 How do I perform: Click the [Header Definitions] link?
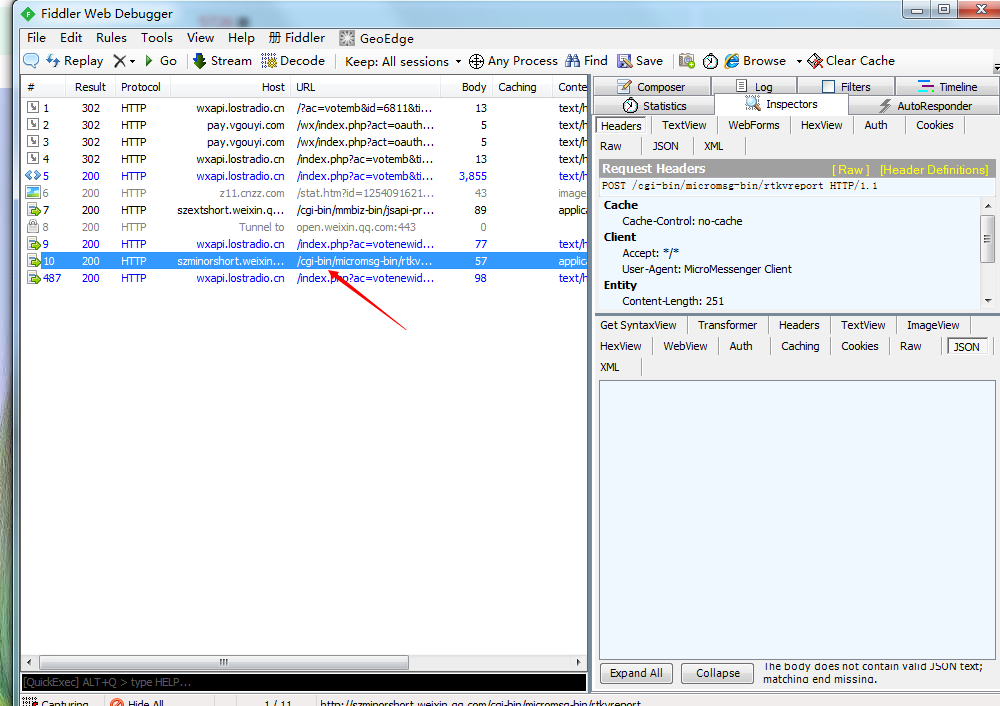click(934, 170)
